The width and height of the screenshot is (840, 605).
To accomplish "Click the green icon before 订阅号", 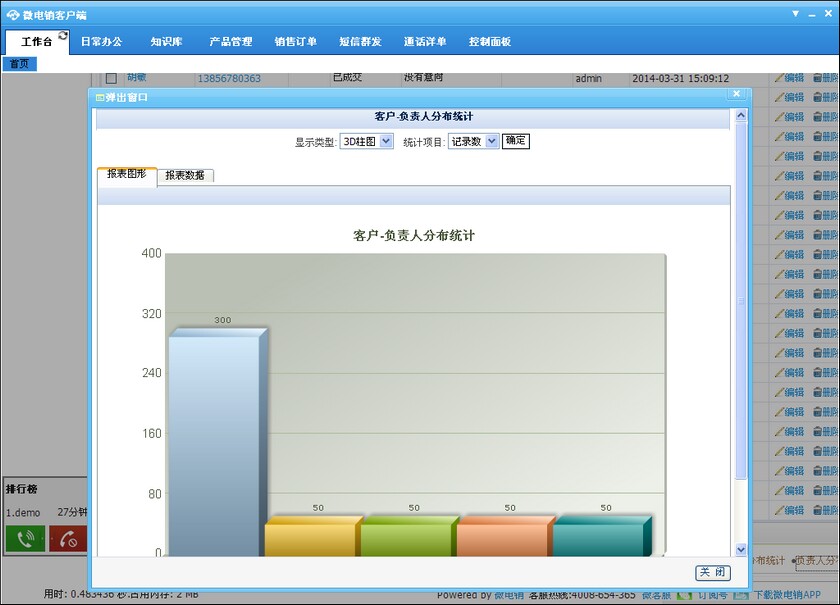I will [684, 595].
